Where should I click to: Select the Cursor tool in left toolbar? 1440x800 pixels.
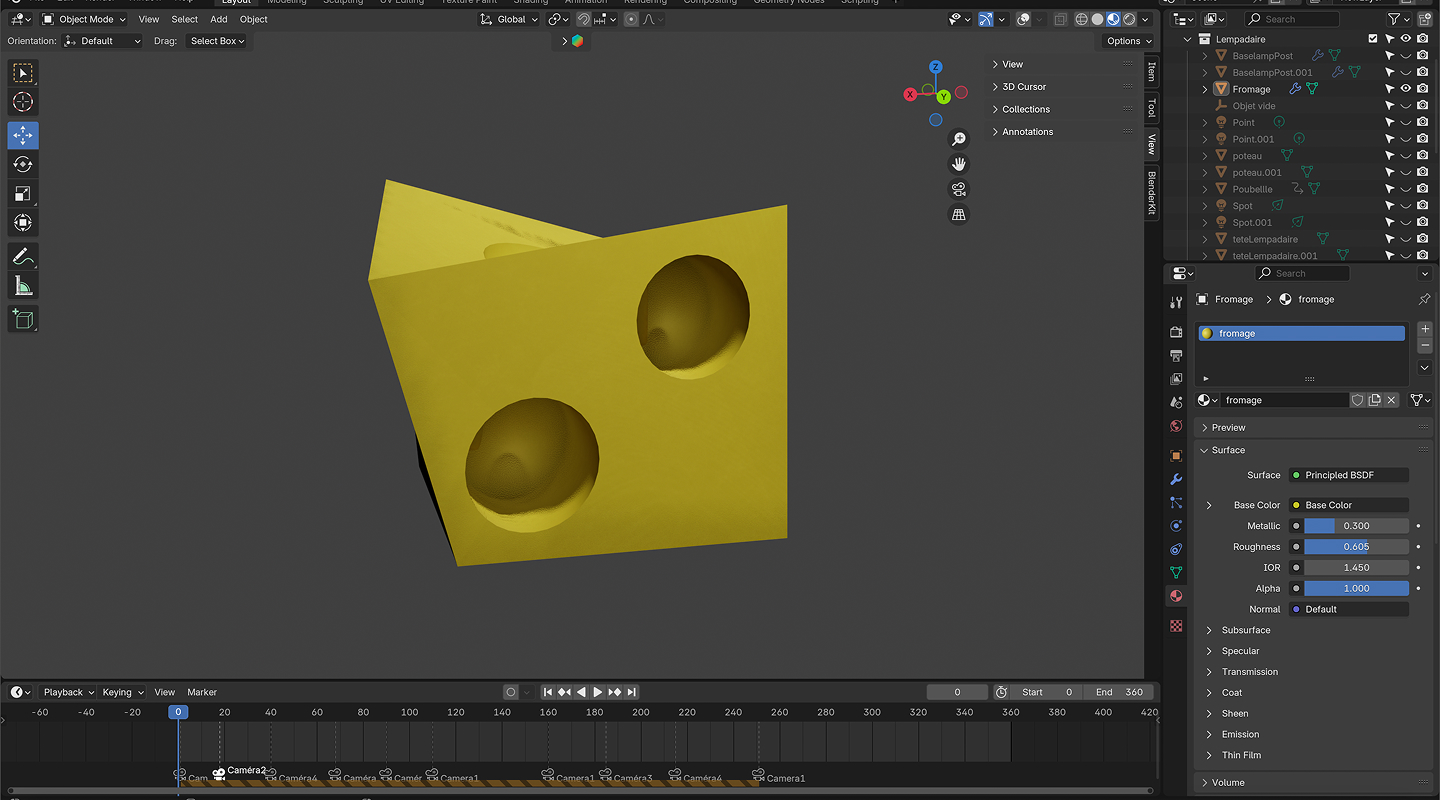22,102
